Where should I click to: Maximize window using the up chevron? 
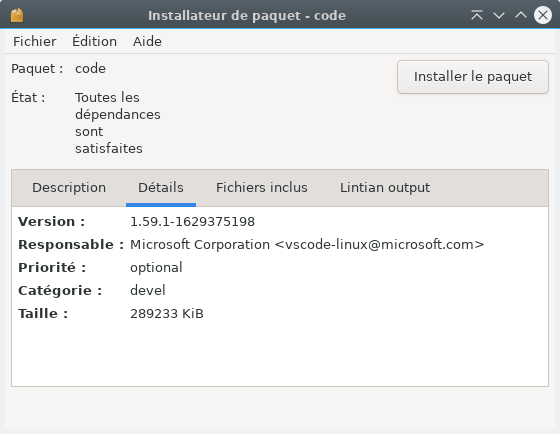pos(521,15)
